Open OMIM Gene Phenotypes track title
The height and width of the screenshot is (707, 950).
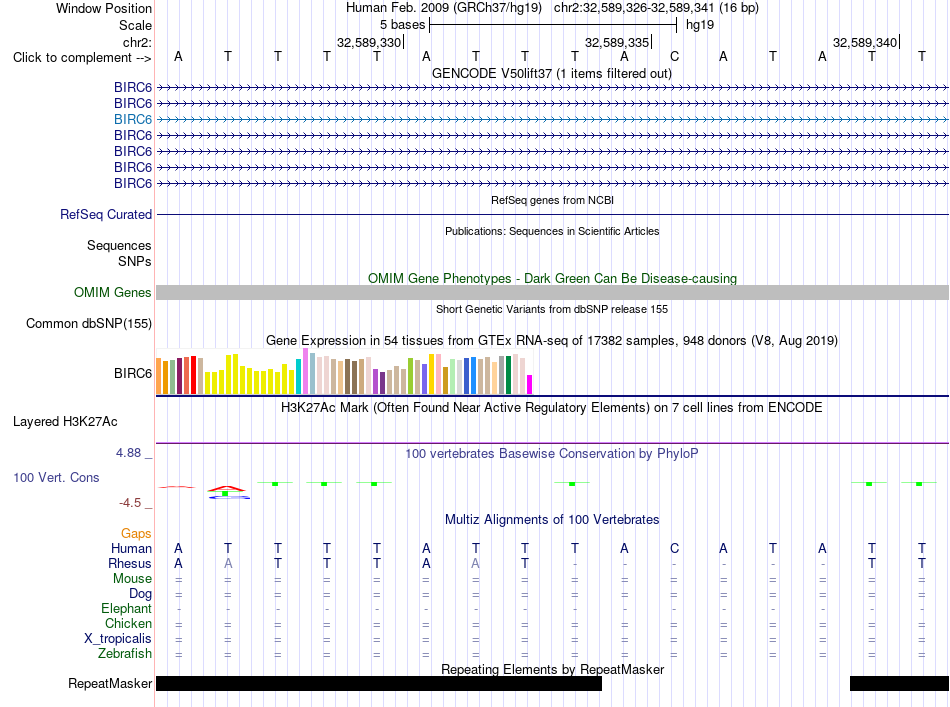(x=552, y=278)
